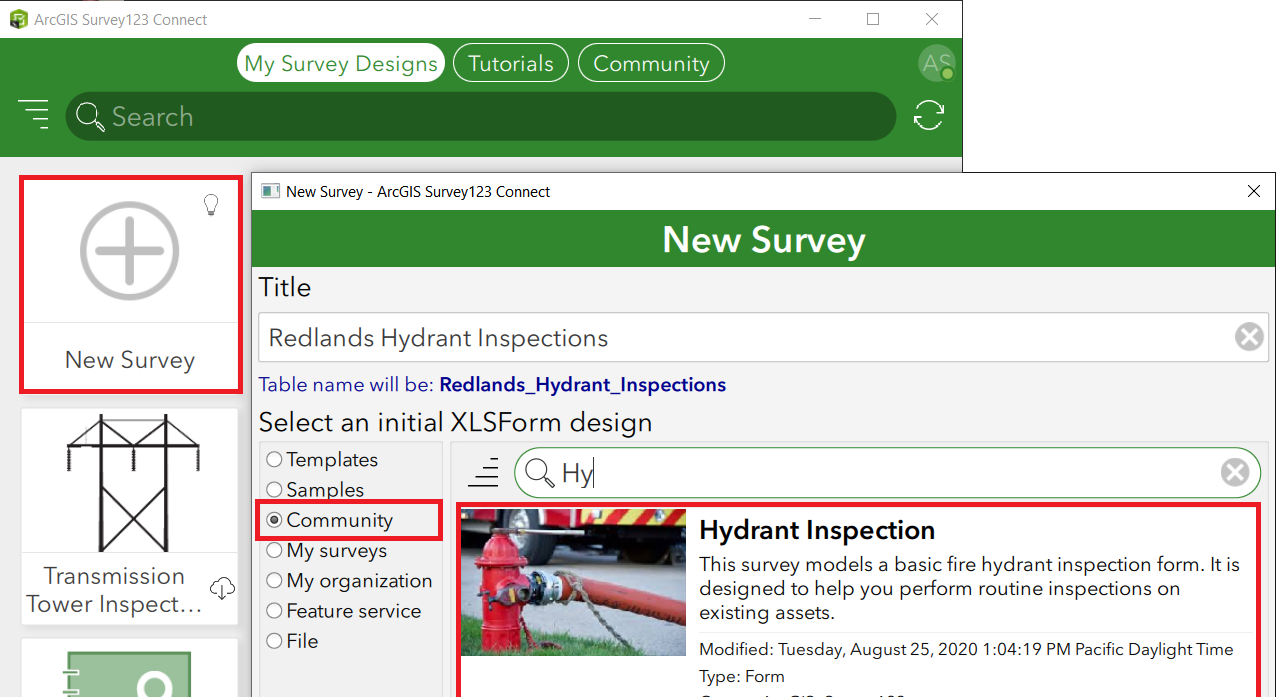This screenshot has height=697, width=1276.
Task: Click the Type: Form text
Action: click(x=742, y=677)
